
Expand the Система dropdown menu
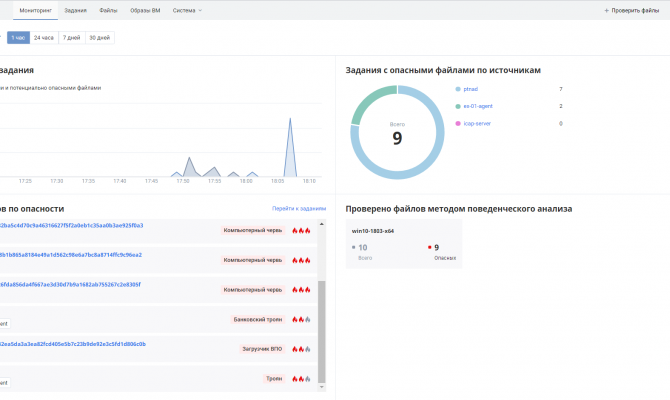[187, 10]
